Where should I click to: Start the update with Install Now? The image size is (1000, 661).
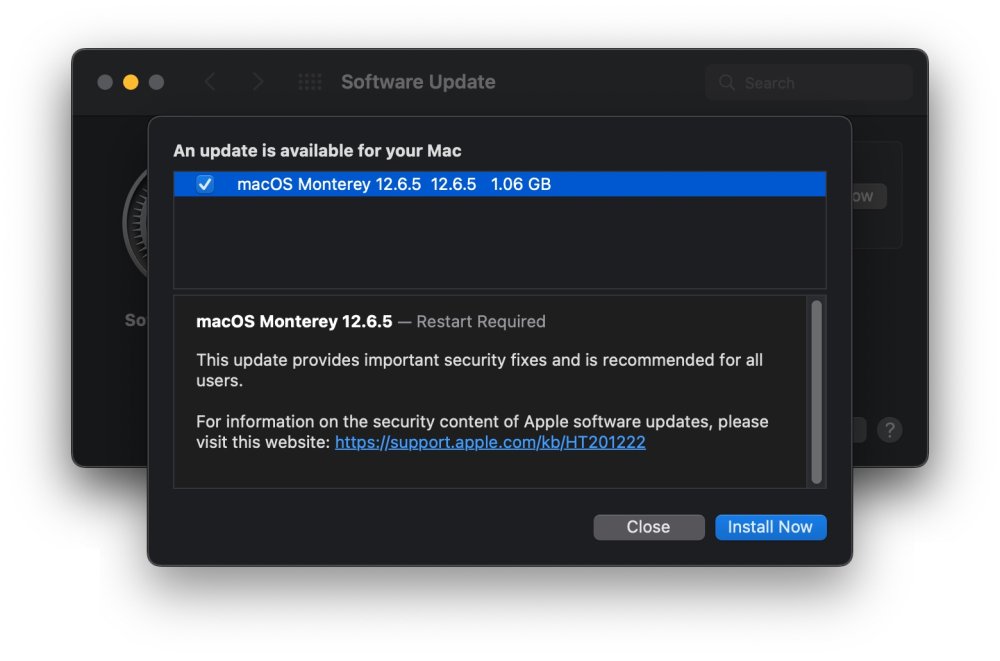click(x=770, y=527)
